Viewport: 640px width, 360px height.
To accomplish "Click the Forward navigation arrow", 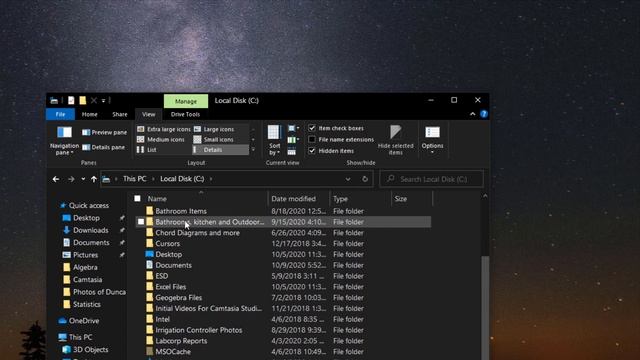I will tap(71, 179).
